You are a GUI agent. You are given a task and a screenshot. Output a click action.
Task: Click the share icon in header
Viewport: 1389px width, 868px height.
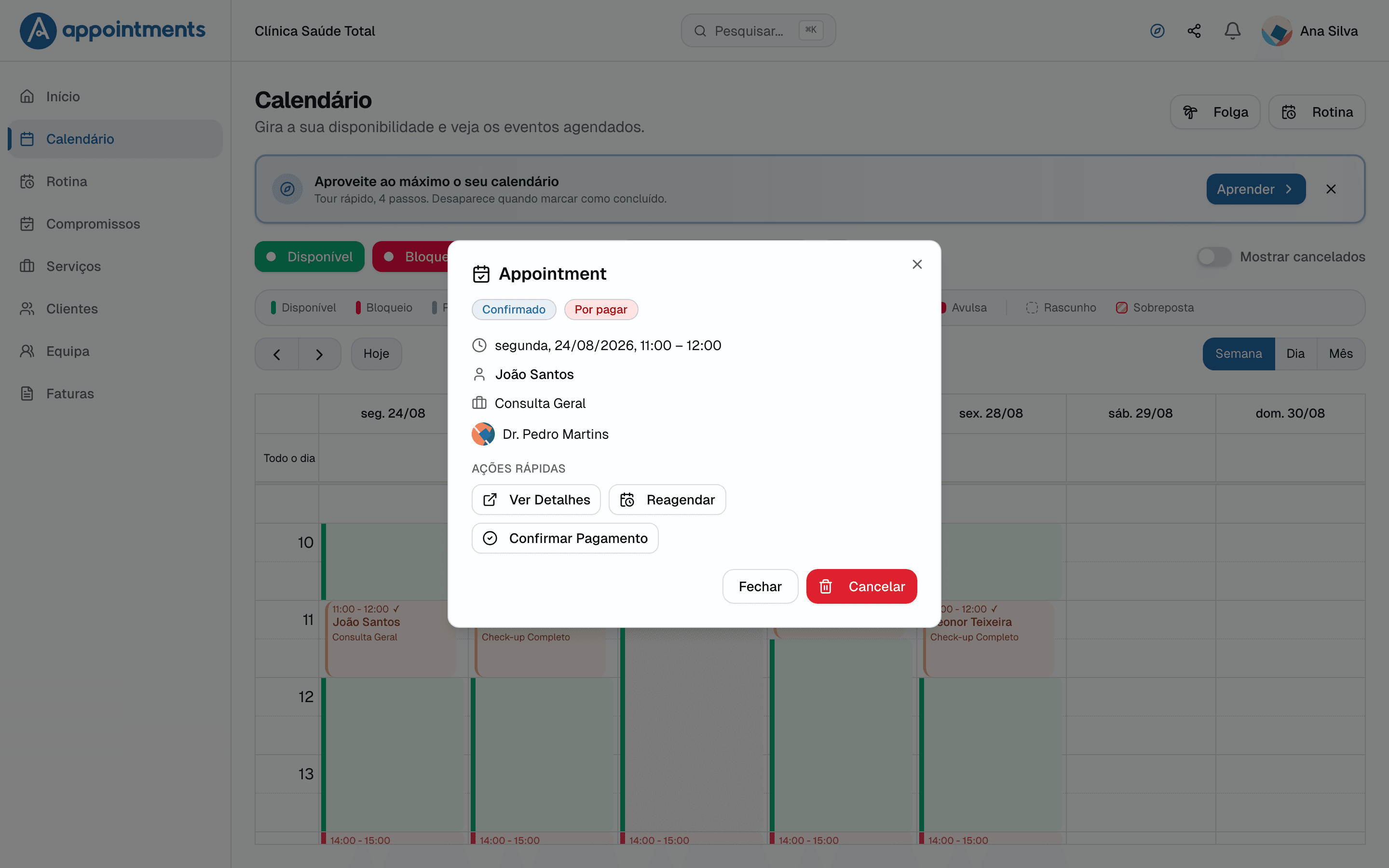click(1195, 30)
